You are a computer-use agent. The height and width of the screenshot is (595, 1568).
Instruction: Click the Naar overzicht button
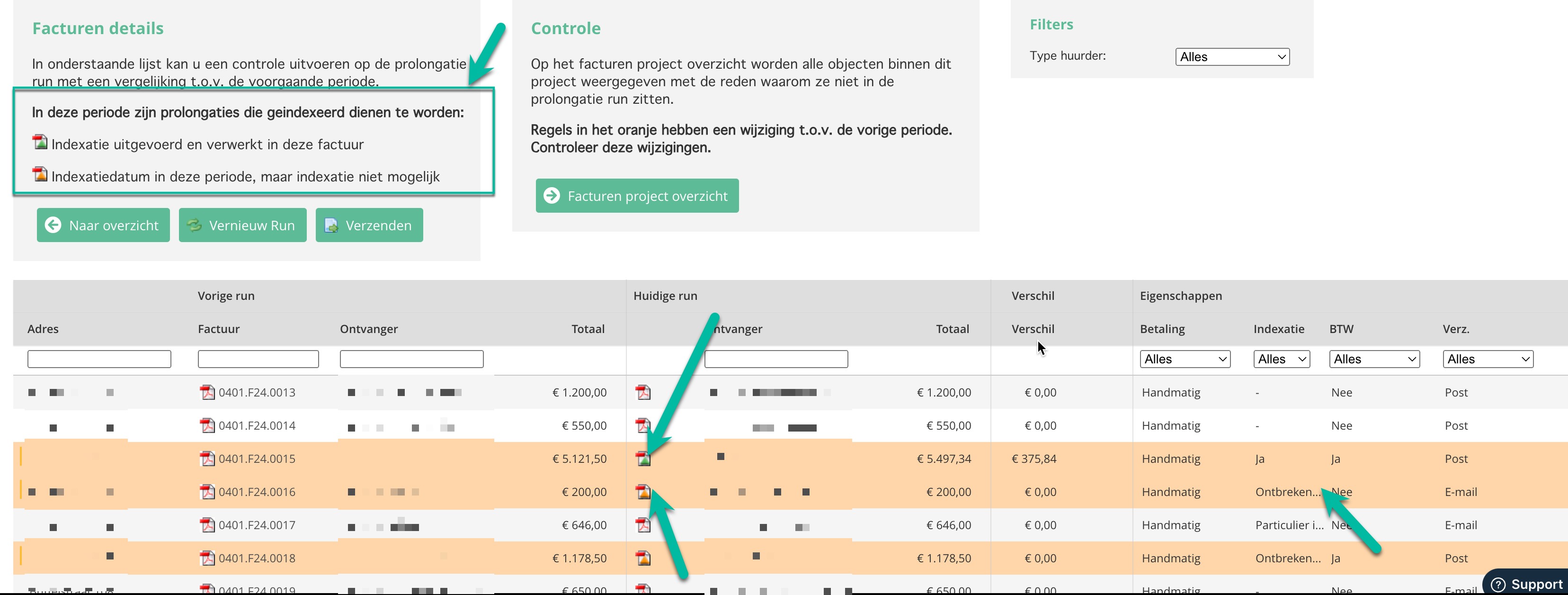(103, 225)
